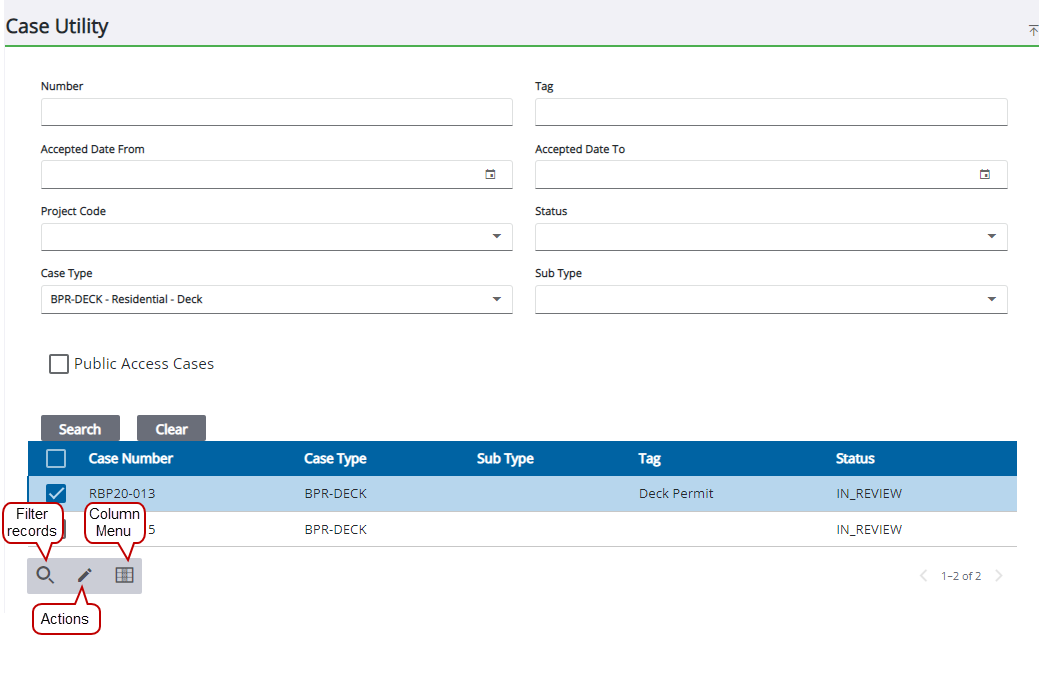
Task: Click the Clear button
Action: coord(172,429)
